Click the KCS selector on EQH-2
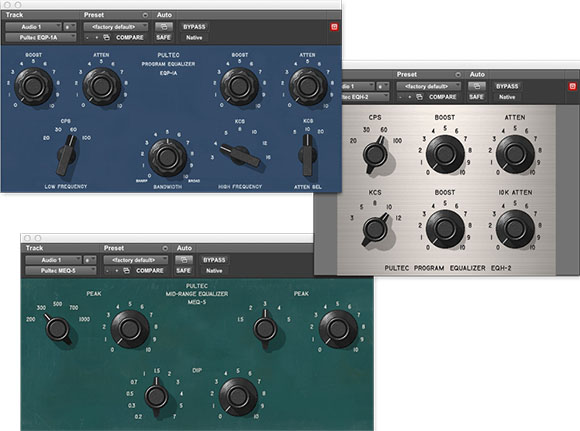Screen dimensions: 580x431 pyautogui.click(x=375, y=229)
